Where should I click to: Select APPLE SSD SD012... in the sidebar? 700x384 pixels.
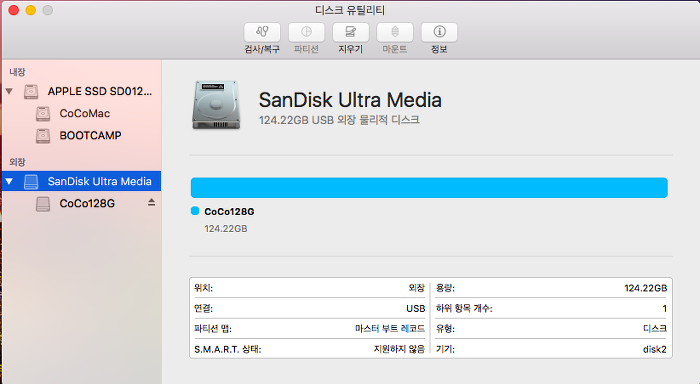click(81, 91)
